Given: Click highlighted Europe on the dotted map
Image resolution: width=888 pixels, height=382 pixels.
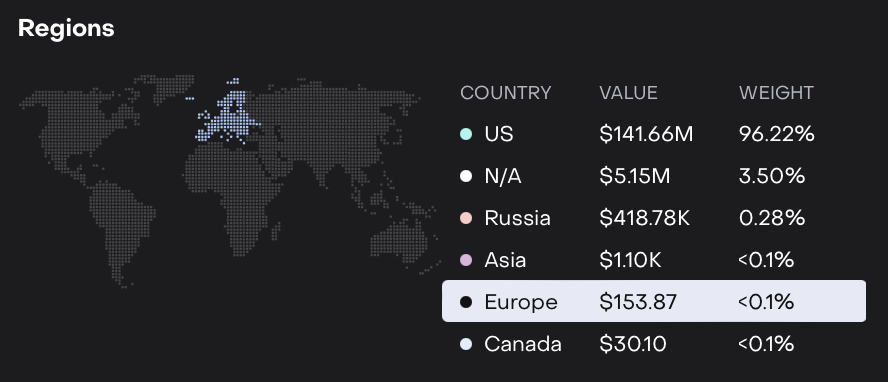Looking at the screenshot, I should tap(227, 116).
